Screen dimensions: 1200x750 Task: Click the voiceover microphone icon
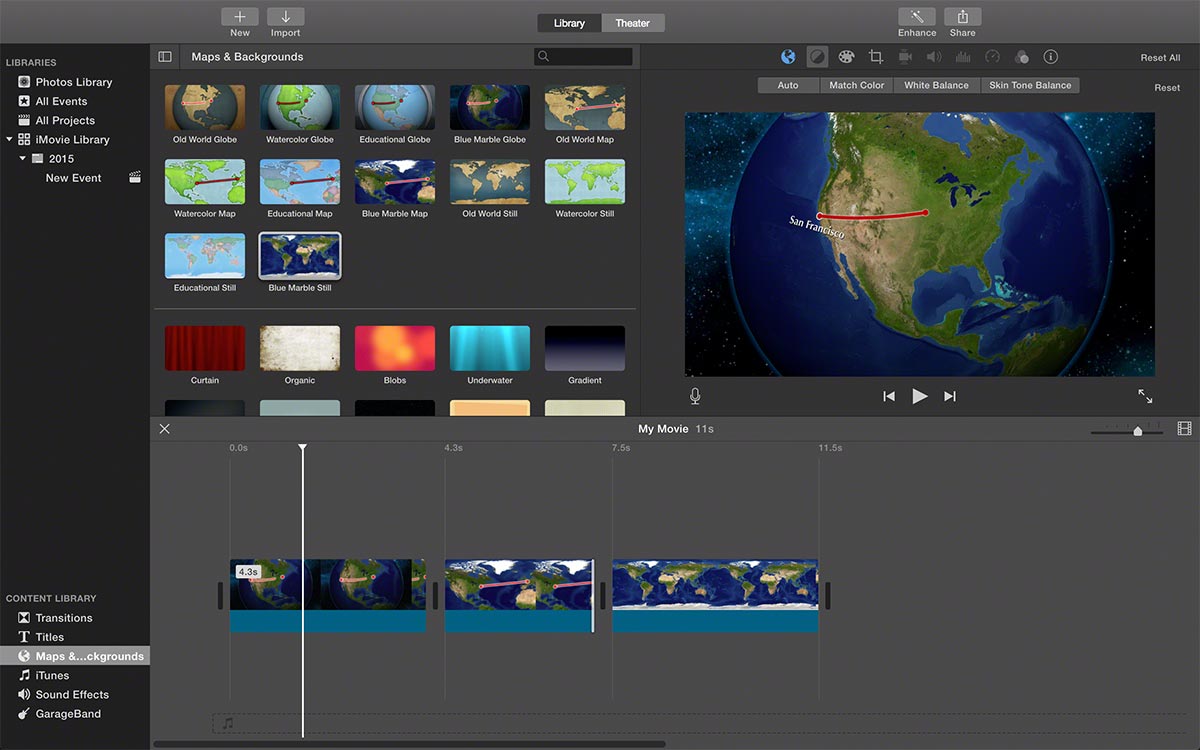[695, 396]
